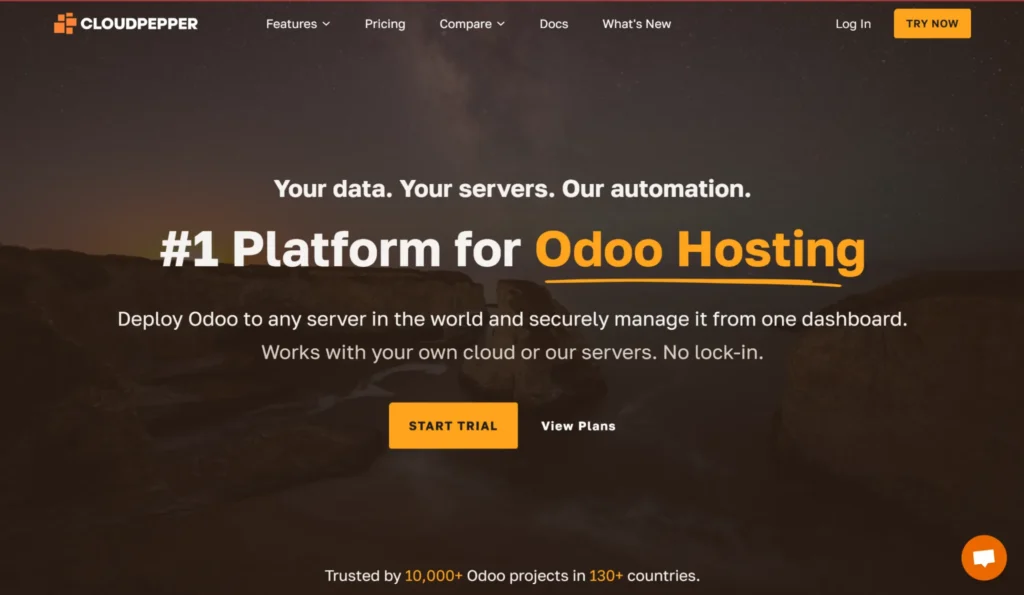Click the Odoo Hosting headline text
Screen dimensions: 1024x595
[701, 249]
